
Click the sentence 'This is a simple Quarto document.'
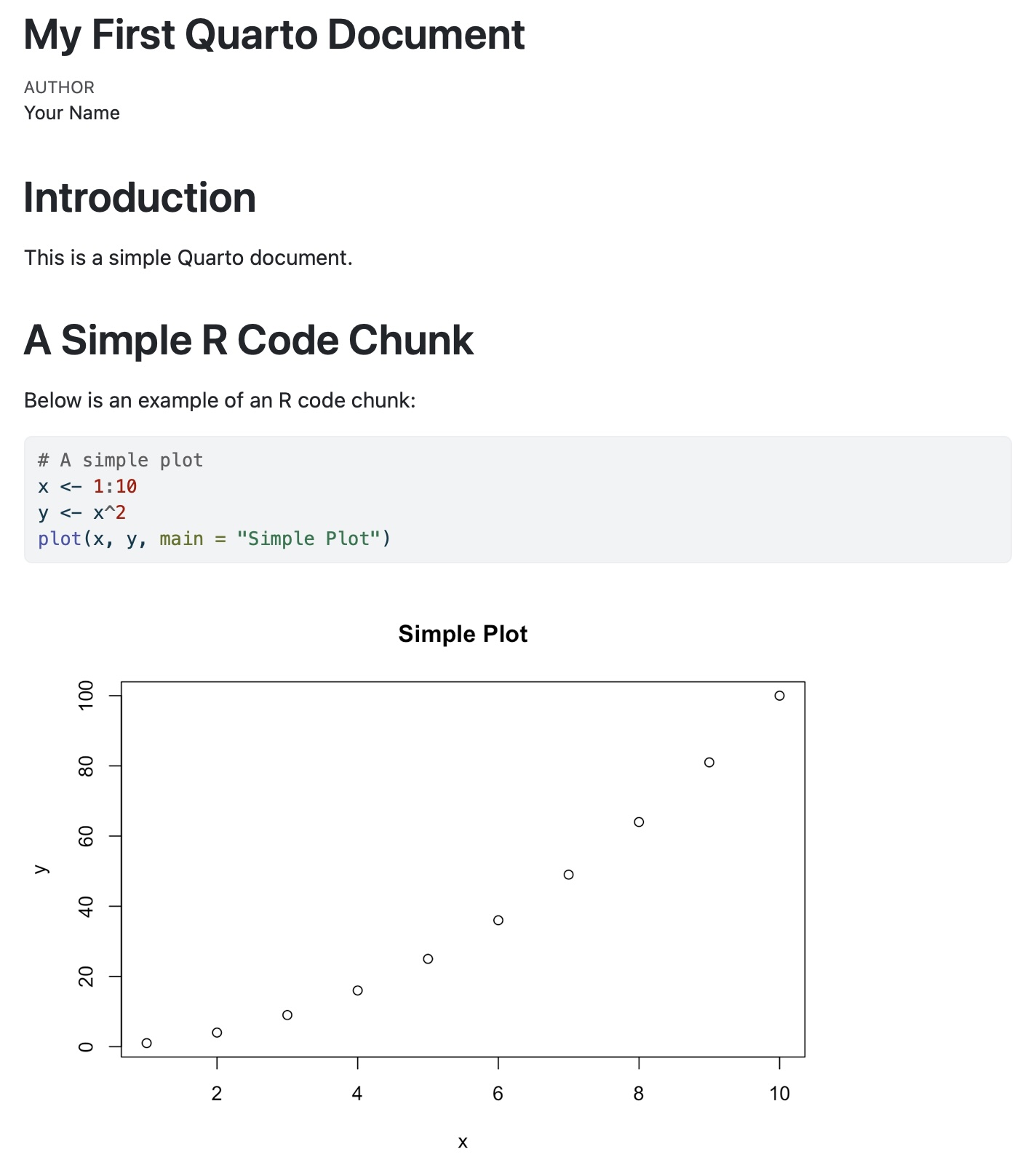tap(188, 258)
